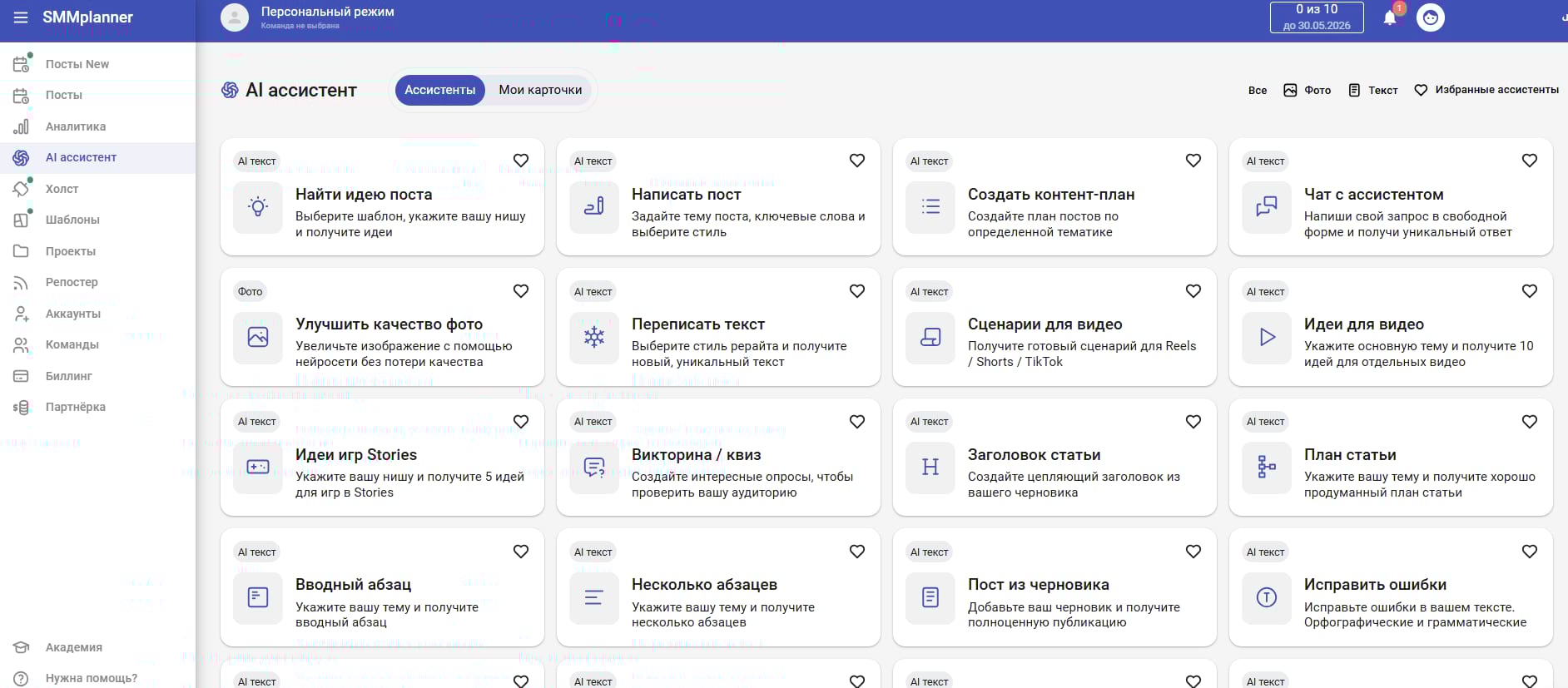Open the Пост из черновика assistant title
Viewport: 1568px width, 688px height.
[1039, 585]
